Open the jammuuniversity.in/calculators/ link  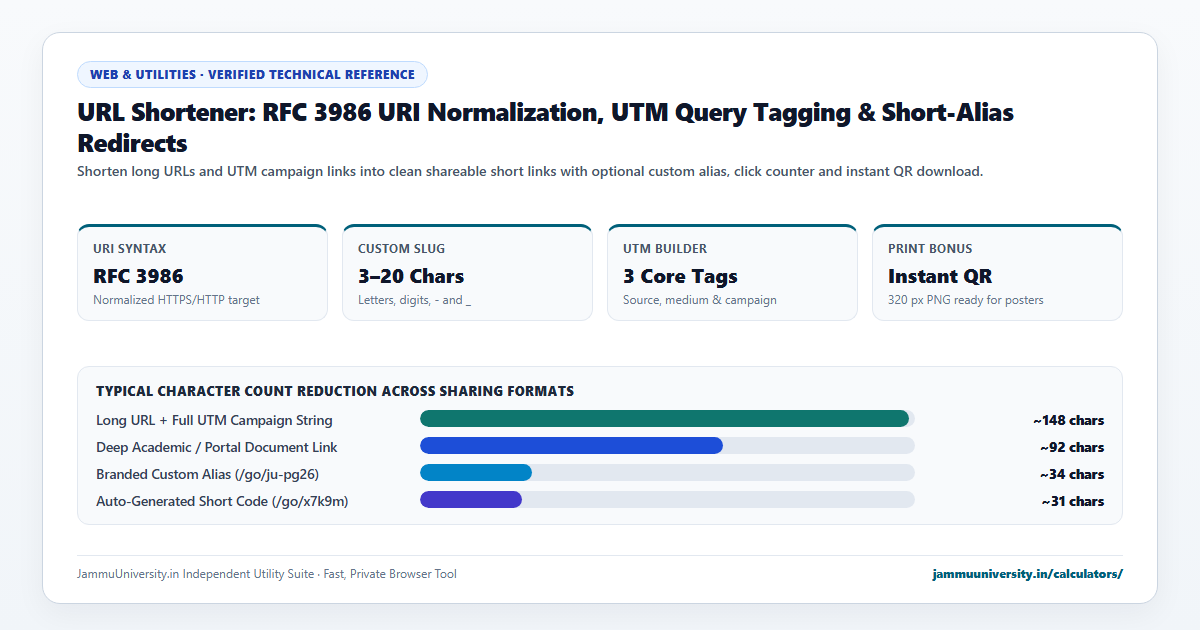[1027, 574]
